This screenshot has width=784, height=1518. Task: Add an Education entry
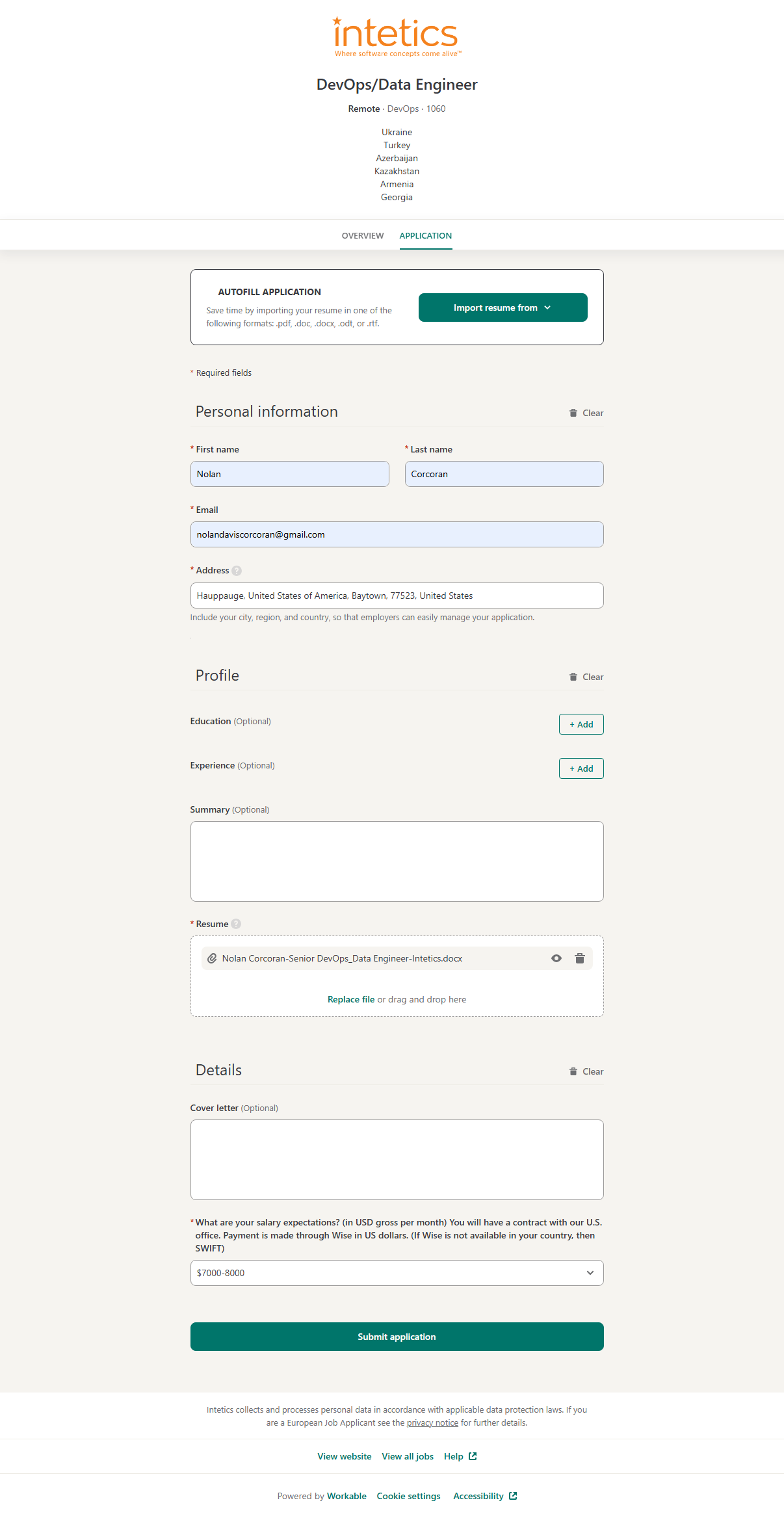coord(581,724)
